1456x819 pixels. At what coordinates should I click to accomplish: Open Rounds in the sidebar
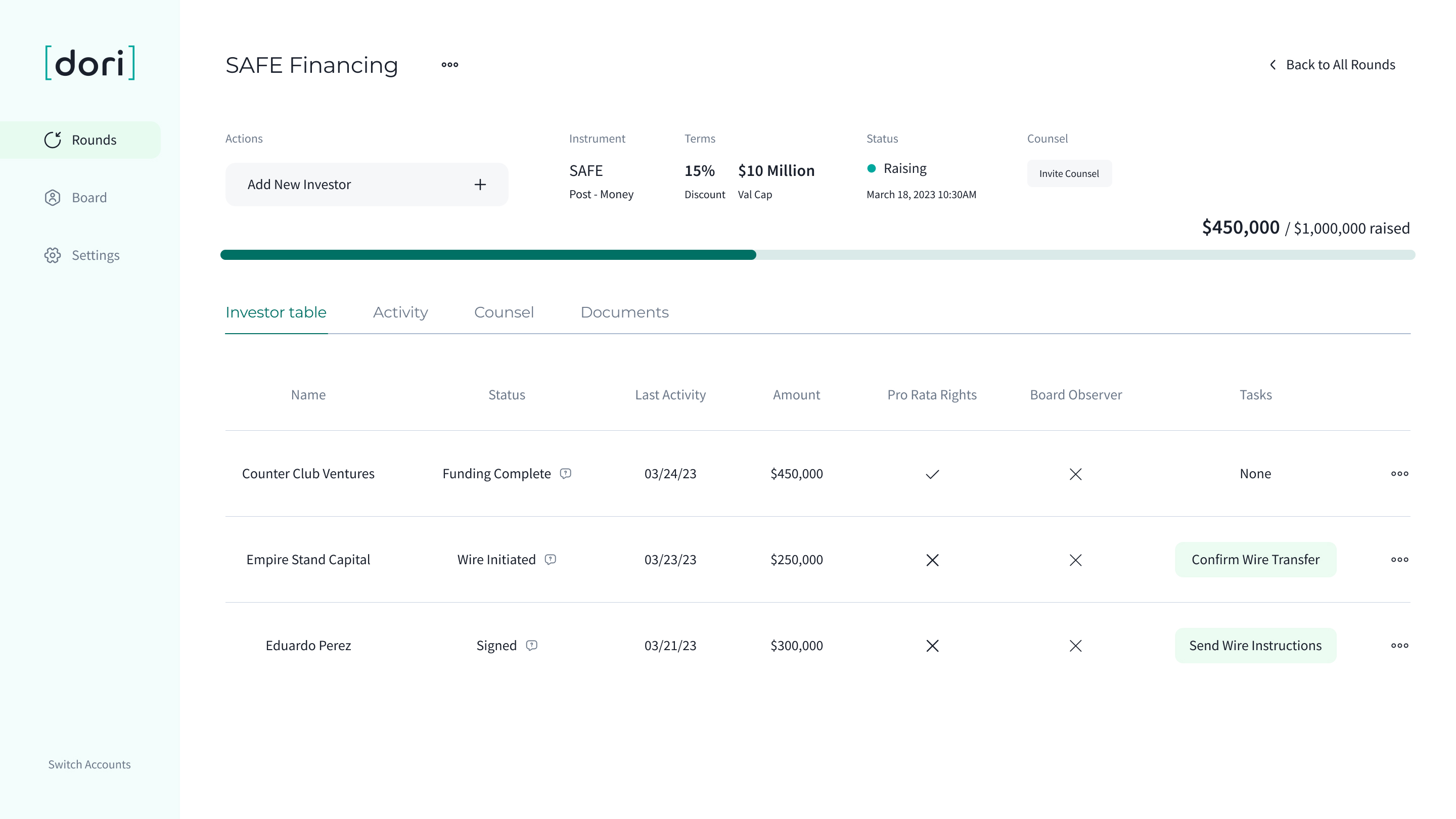click(x=80, y=140)
